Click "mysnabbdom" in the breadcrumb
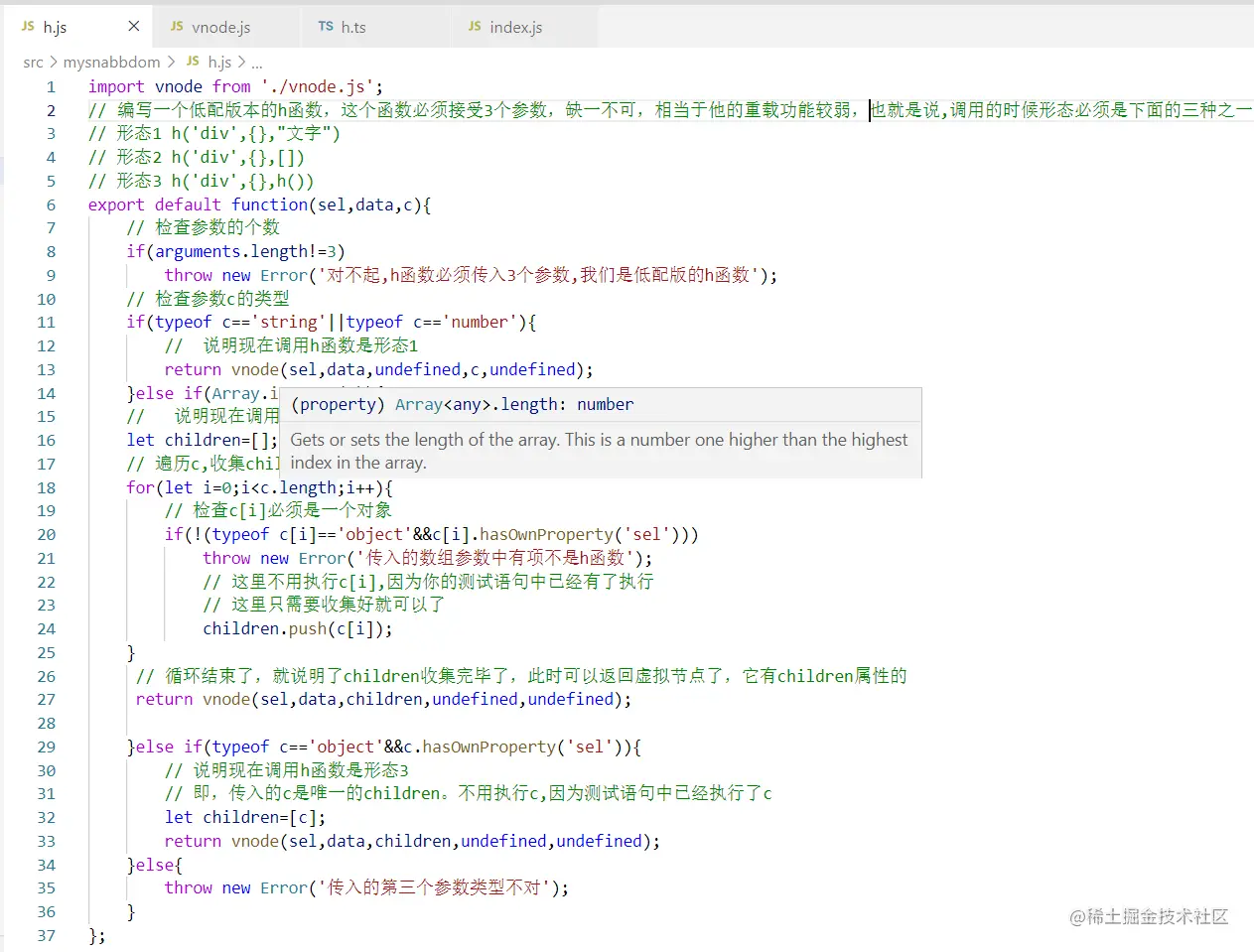This screenshot has height=952, width=1254. pyautogui.click(x=111, y=62)
